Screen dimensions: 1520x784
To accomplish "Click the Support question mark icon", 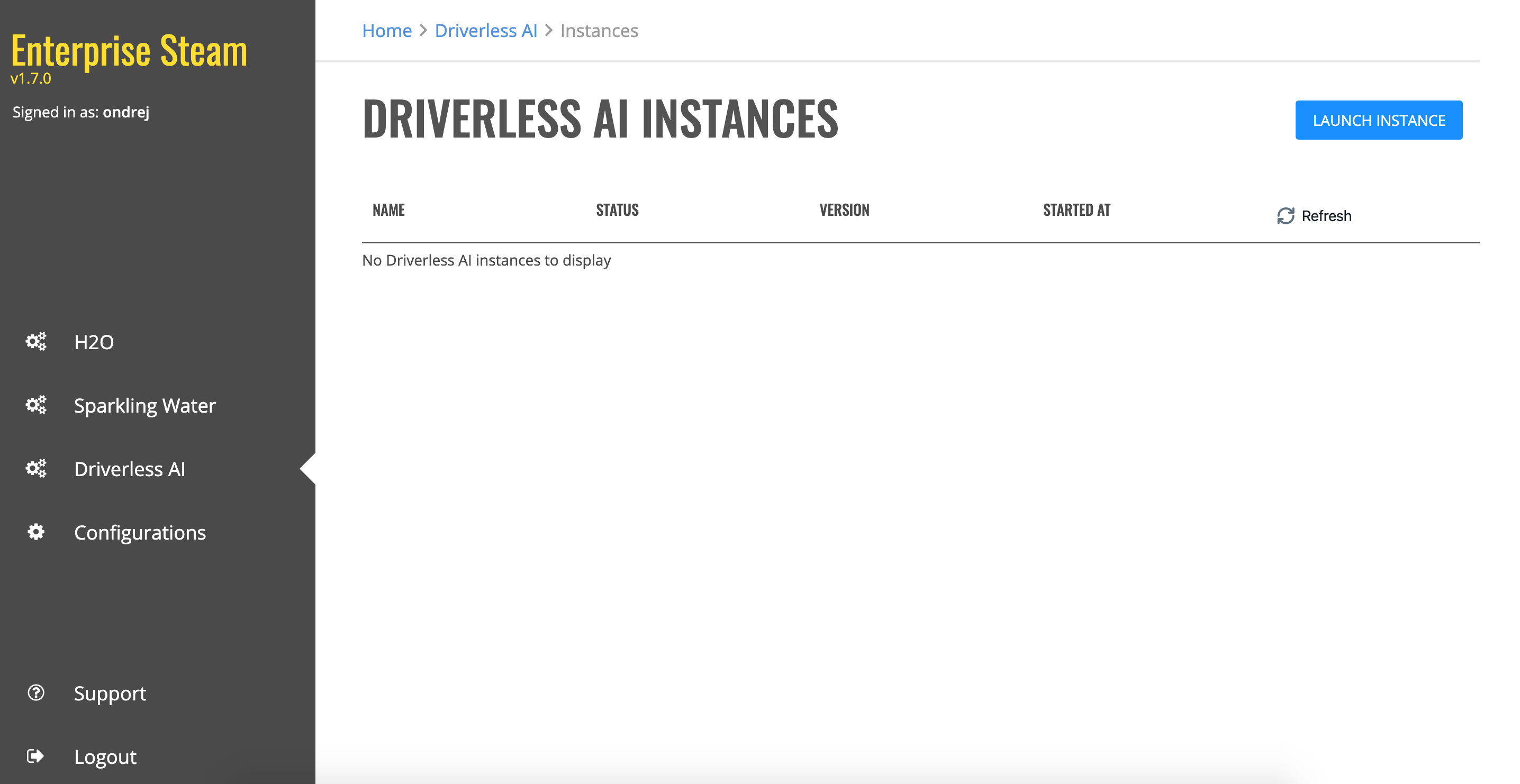I will click(x=36, y=692).
